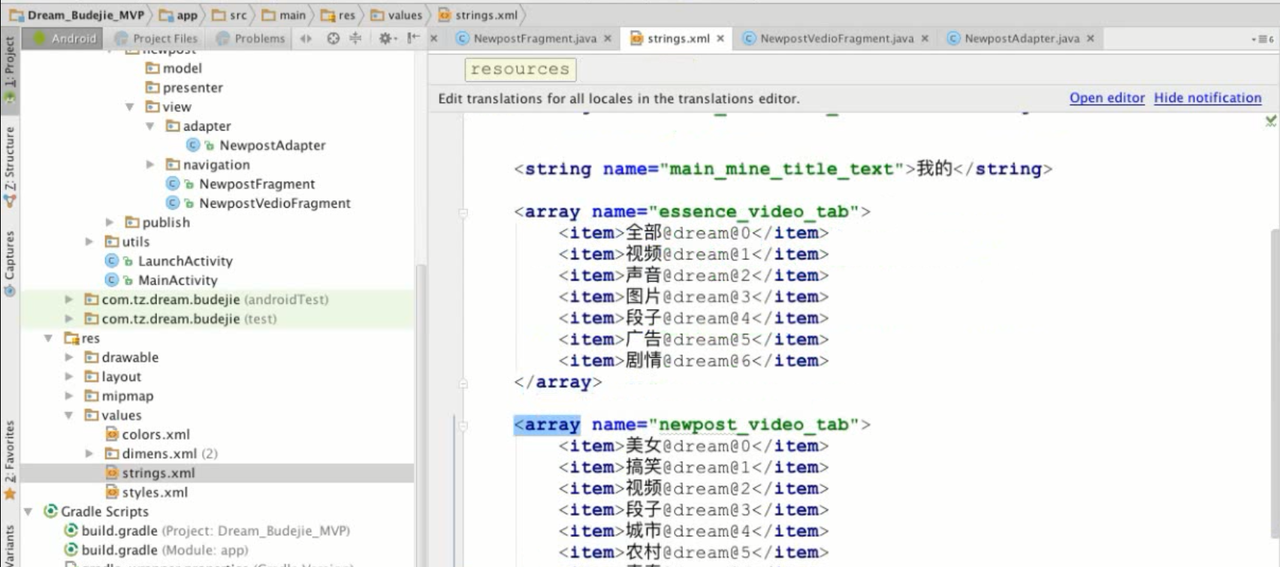This screenshot has width=1280, height=567.
Task: Show the hidden editor tabs list
Action: 1263,39
